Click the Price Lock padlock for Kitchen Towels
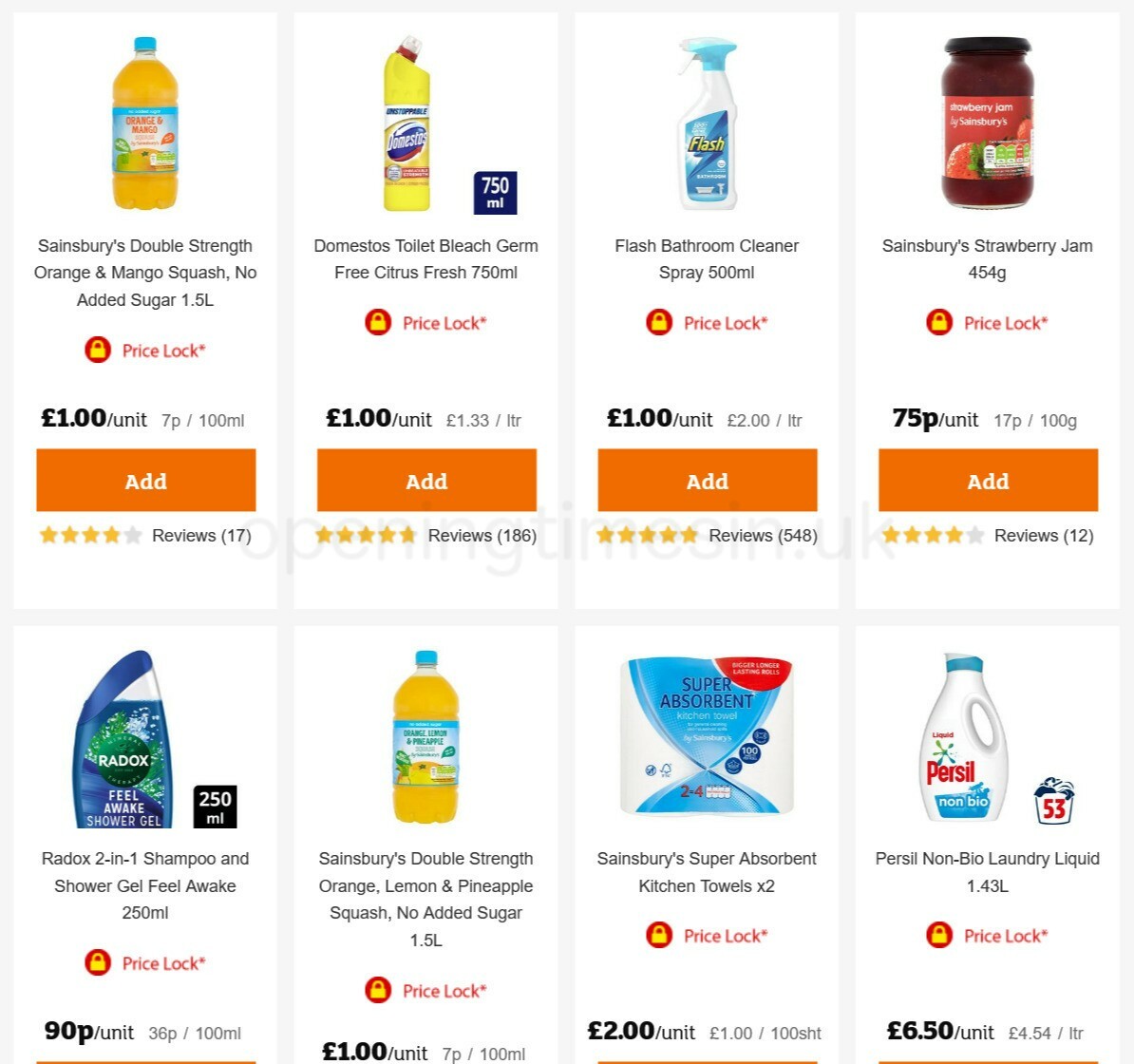Screen dimensions: 1134x1064 click(x=658, y=936)
